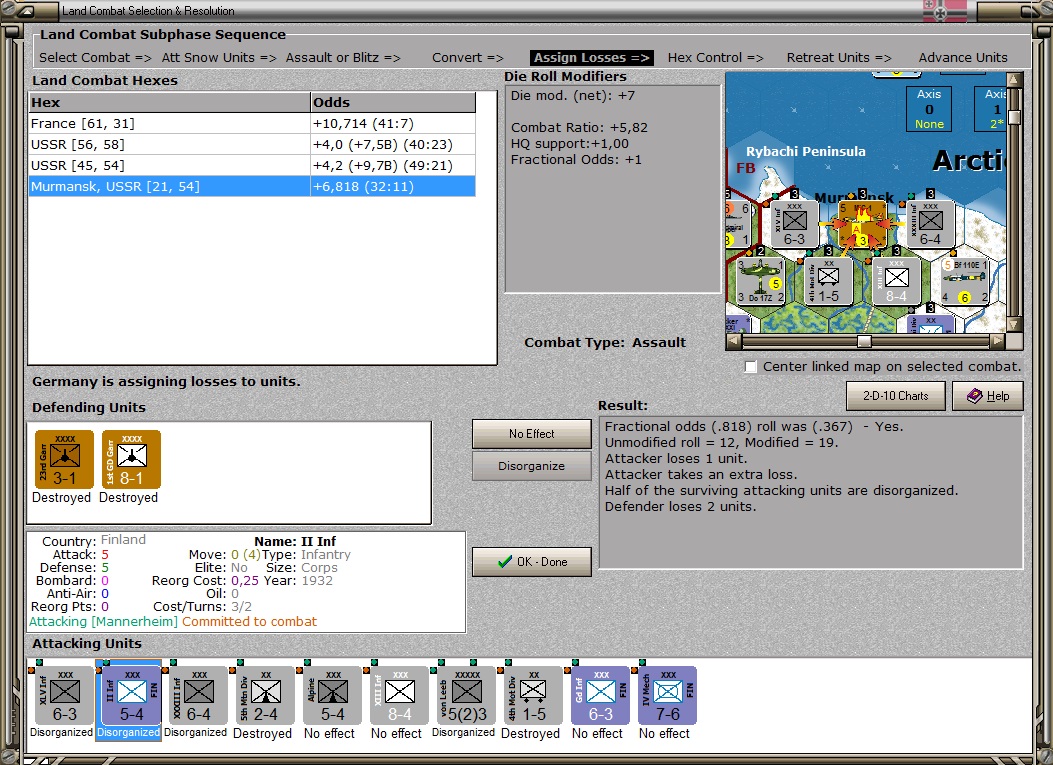The height and width of the screenshot is (765, 1053).
Task: Click the XIV Inf 6-3 unit on map
Action: click(794, 224)
